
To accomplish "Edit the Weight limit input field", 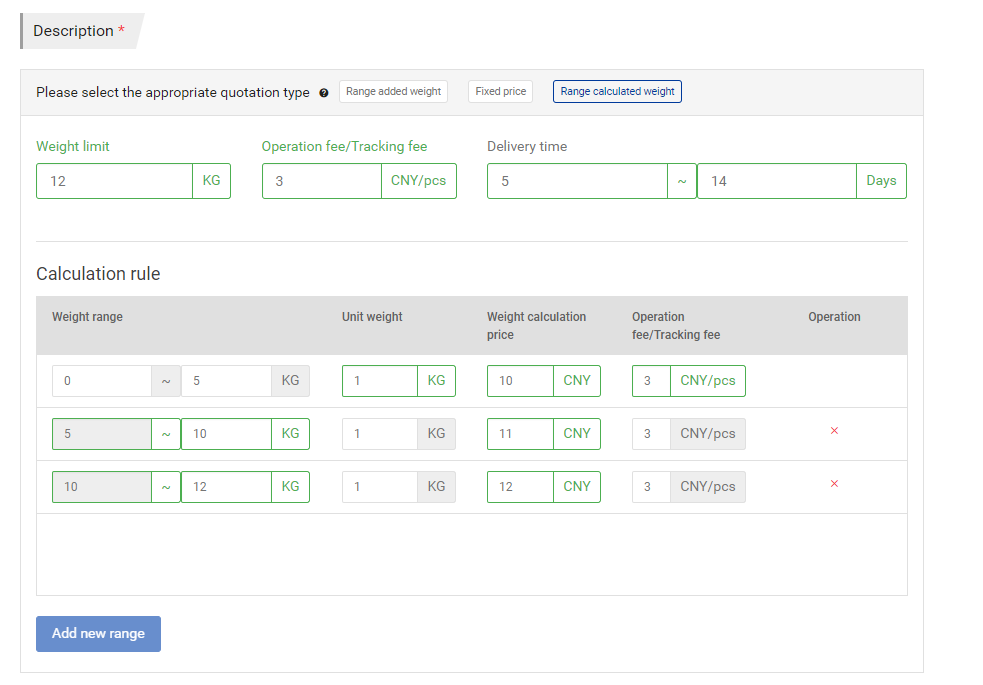I will (x=114, y=182).
